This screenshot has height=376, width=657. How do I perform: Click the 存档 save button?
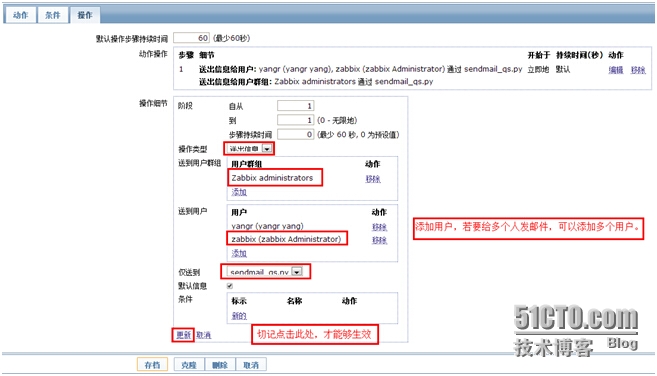click(x=152, y=365)
